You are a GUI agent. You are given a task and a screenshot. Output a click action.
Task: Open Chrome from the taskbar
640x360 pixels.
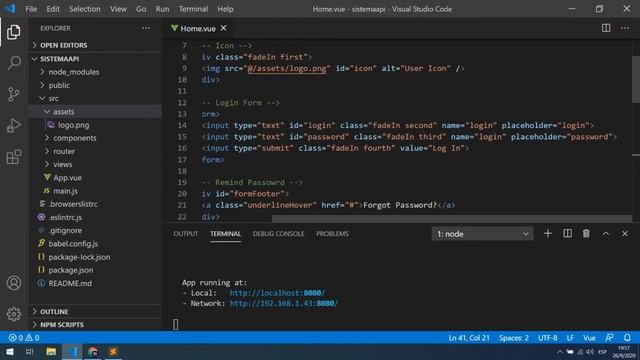pyautogui.click(x=93, y=351)
